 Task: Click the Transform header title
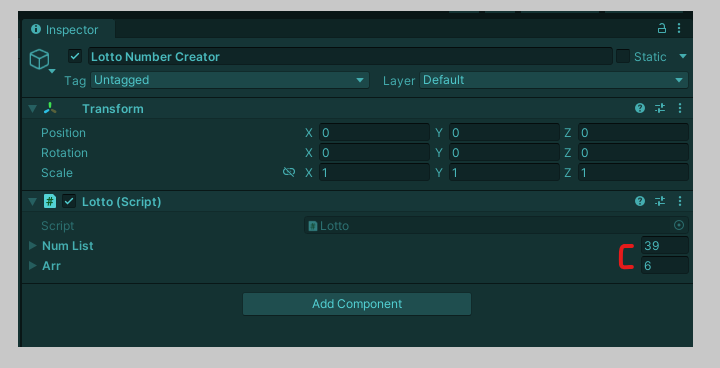(113, 108)
